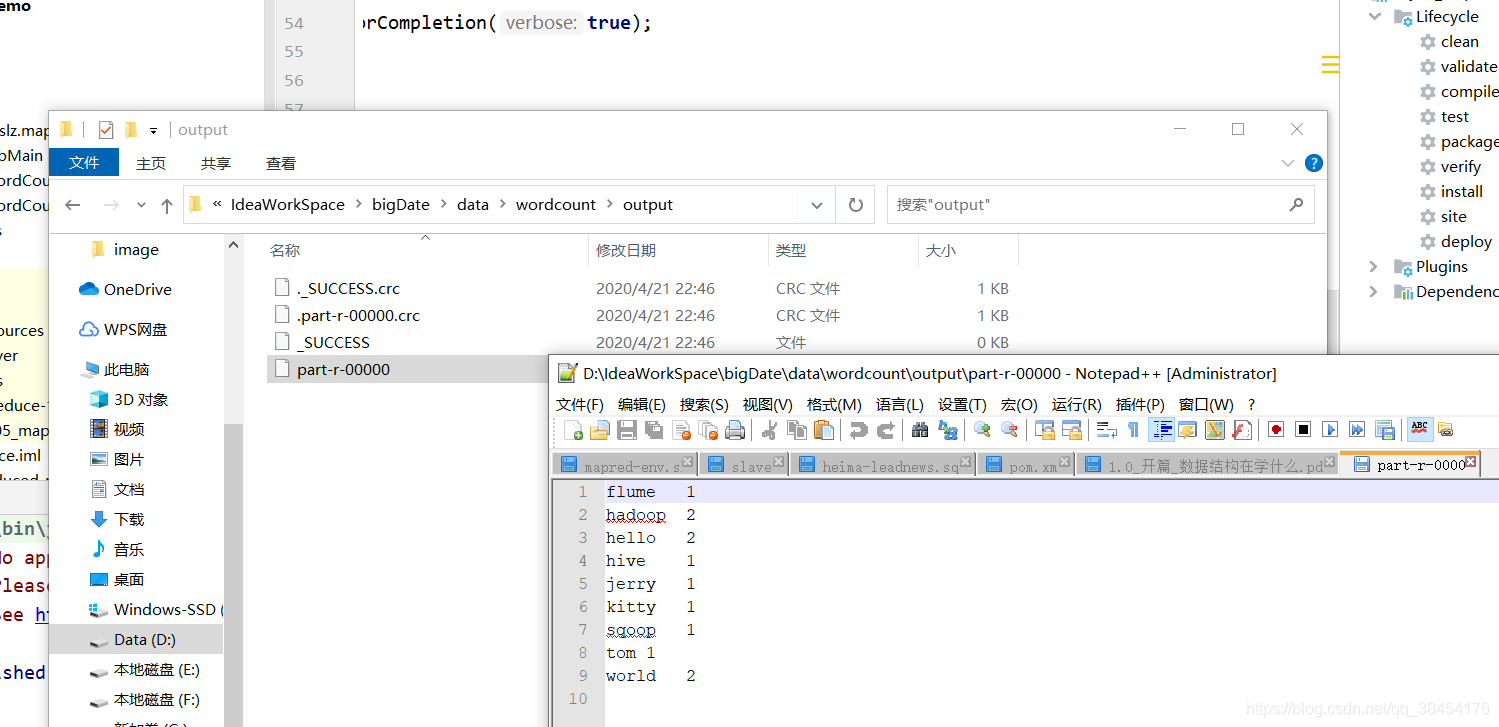Click Close document icon in Notepad++ toolbar

tap(682, 430)
